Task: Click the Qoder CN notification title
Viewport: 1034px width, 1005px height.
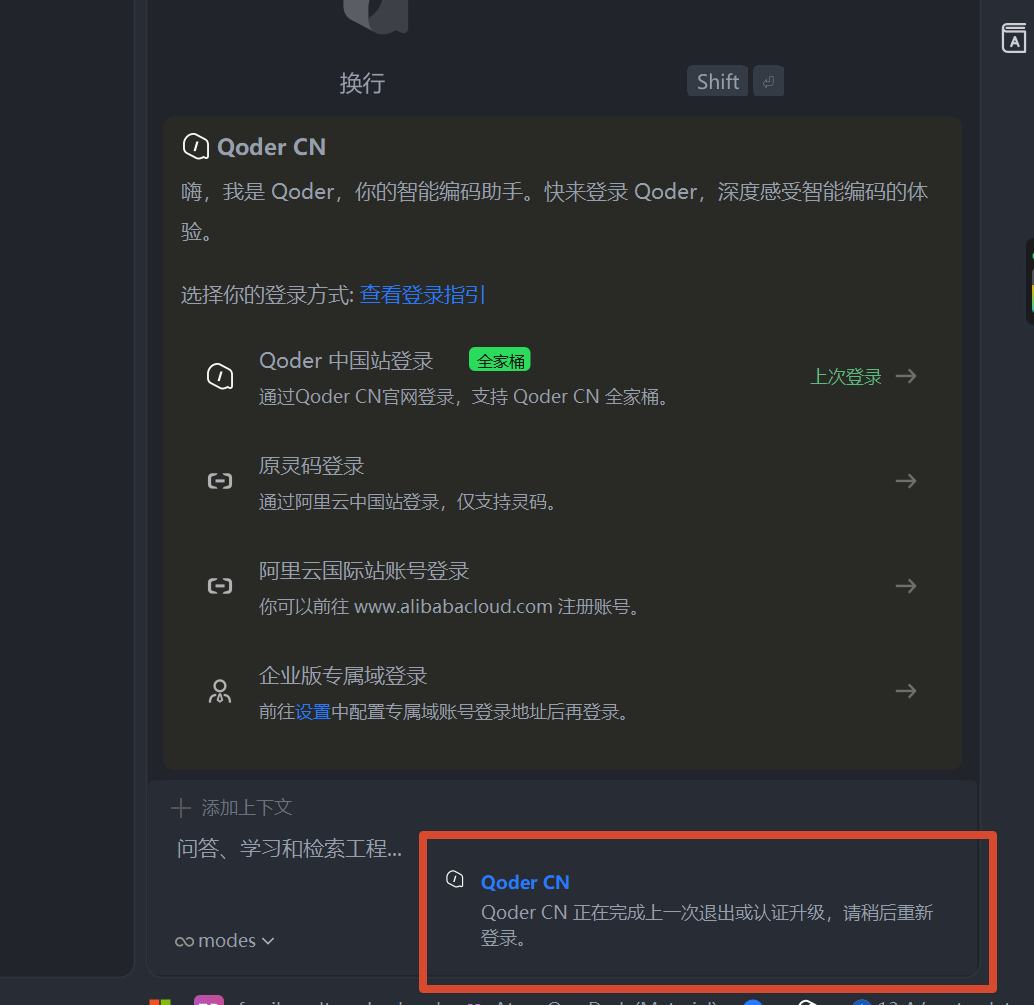Action: [x=525, y=882]
